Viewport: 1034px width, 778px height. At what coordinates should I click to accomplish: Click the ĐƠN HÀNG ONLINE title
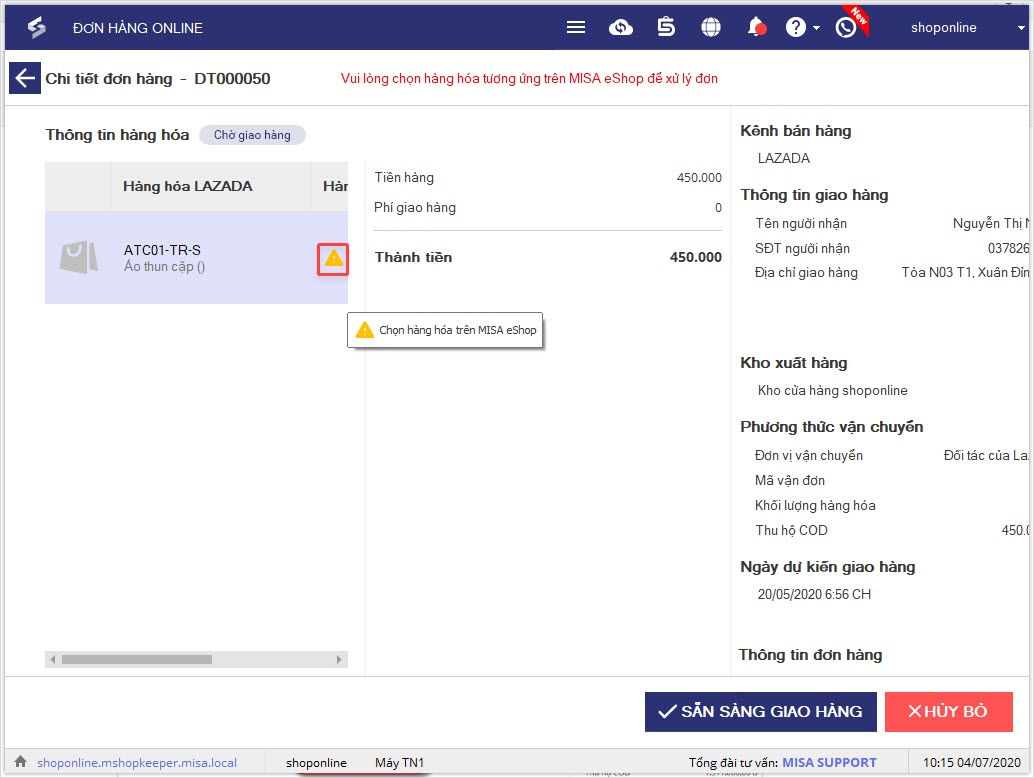coord(138,28)
